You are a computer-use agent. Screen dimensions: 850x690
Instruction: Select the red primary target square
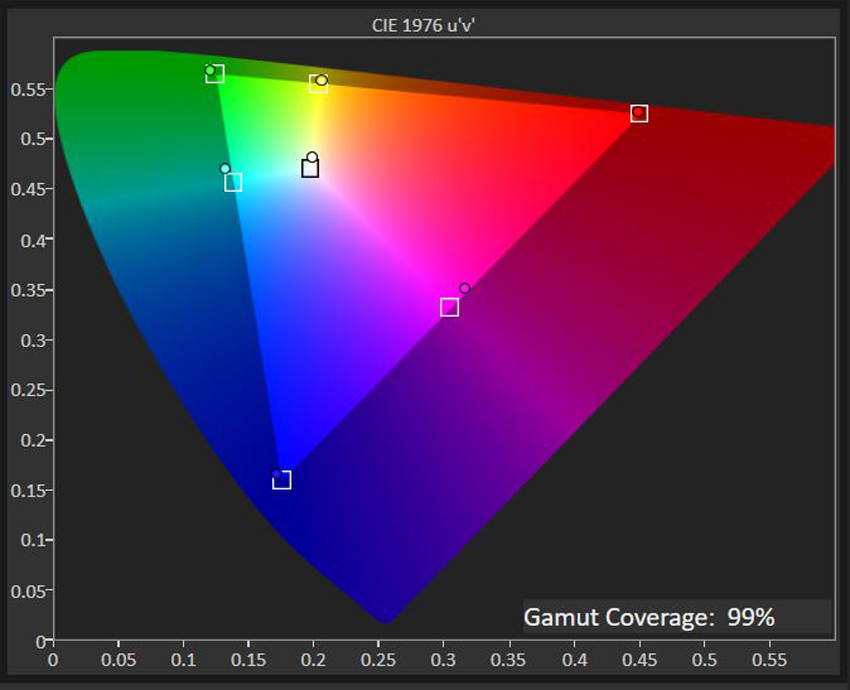pos(637,113)
